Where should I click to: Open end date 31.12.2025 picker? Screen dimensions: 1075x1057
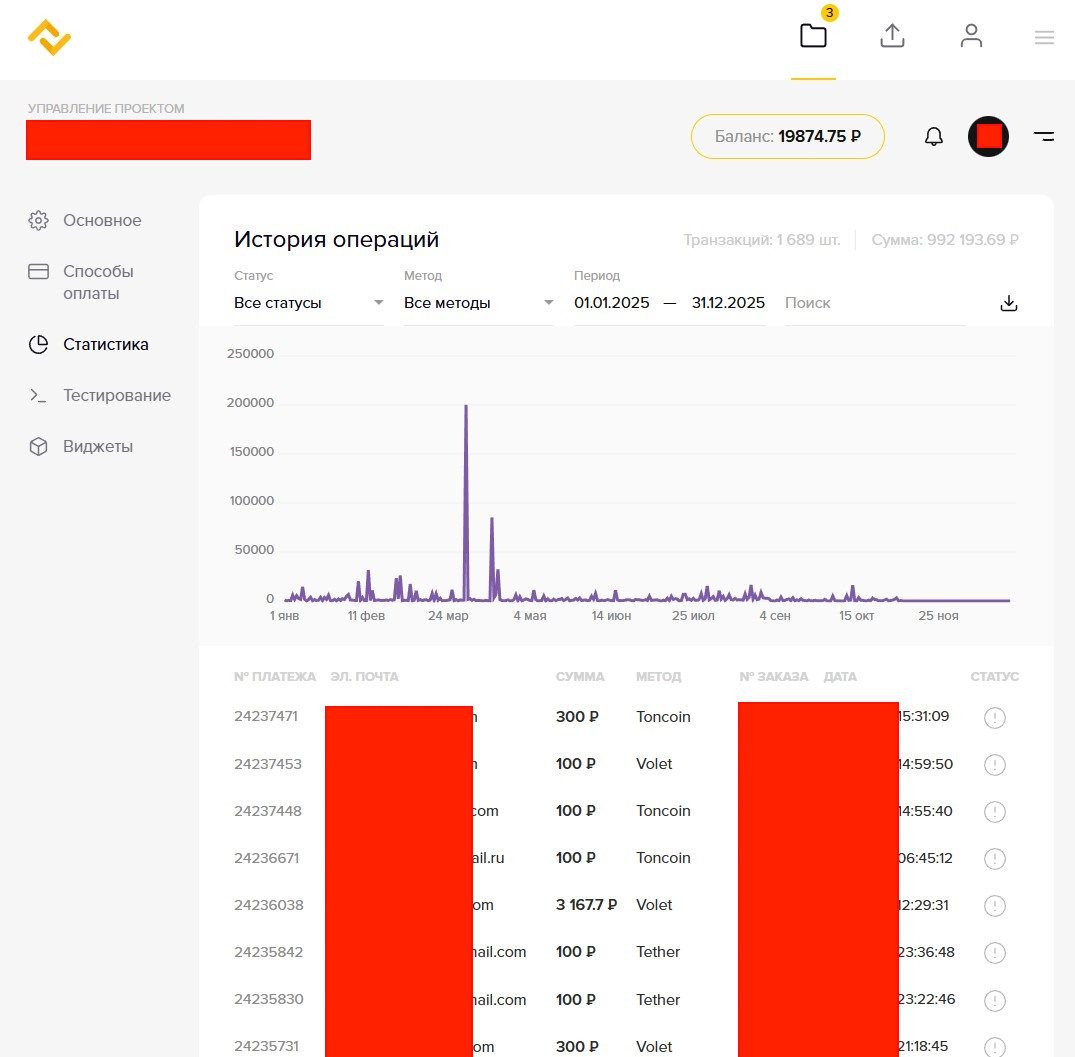pos(728,303)
